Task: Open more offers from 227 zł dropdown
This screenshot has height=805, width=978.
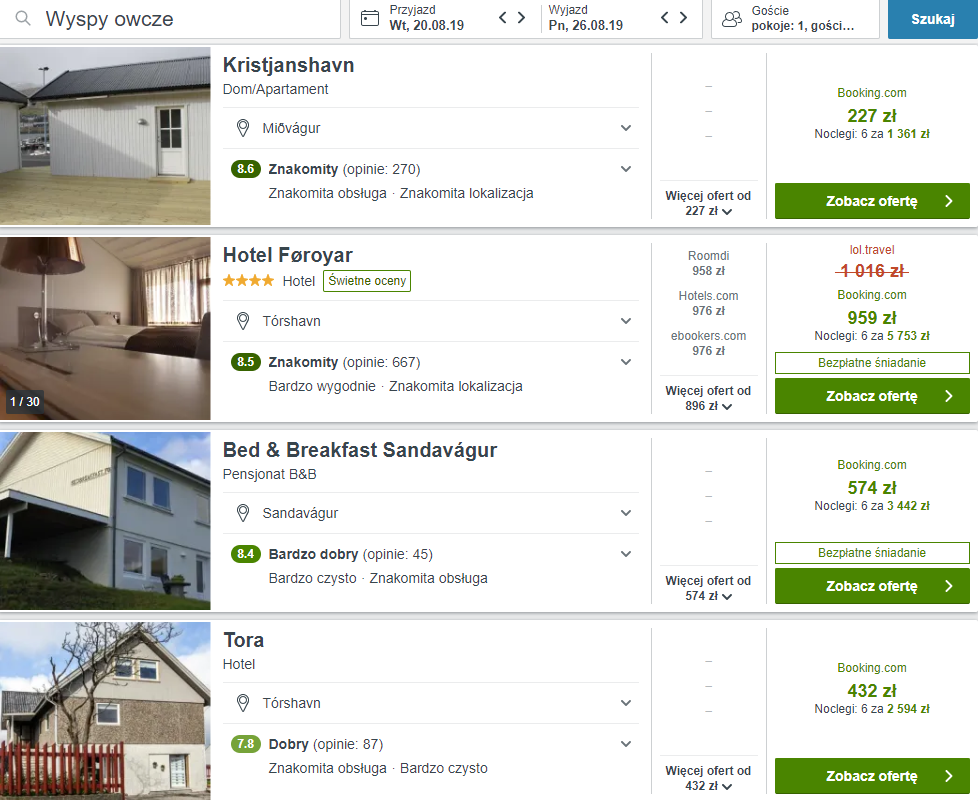Action: [x=708, y=204]
